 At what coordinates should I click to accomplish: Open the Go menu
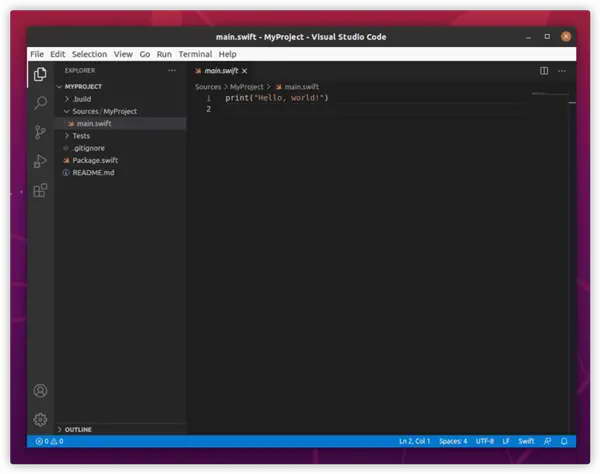coord(145,54)
